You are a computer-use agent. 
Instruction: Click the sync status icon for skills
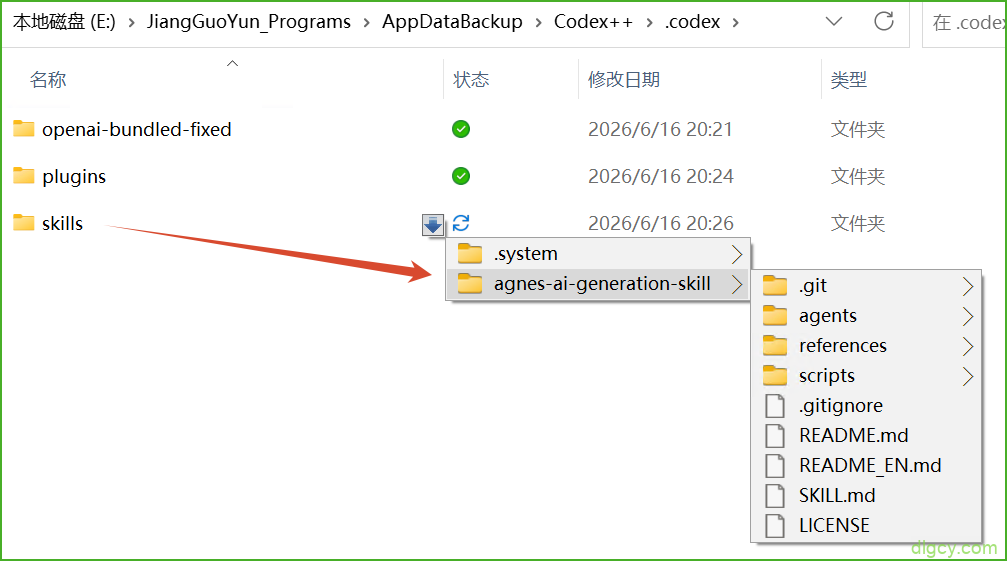click(x=461, y=223)
